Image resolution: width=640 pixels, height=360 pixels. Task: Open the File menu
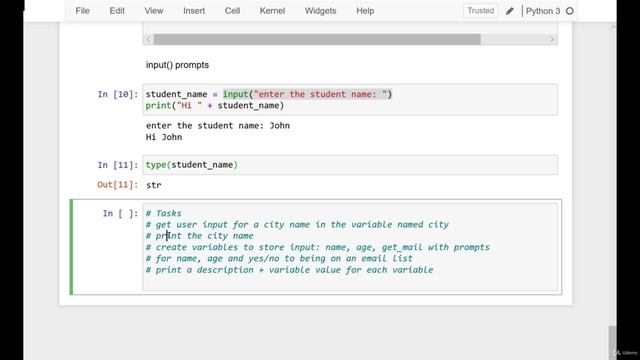pos(82,11)
